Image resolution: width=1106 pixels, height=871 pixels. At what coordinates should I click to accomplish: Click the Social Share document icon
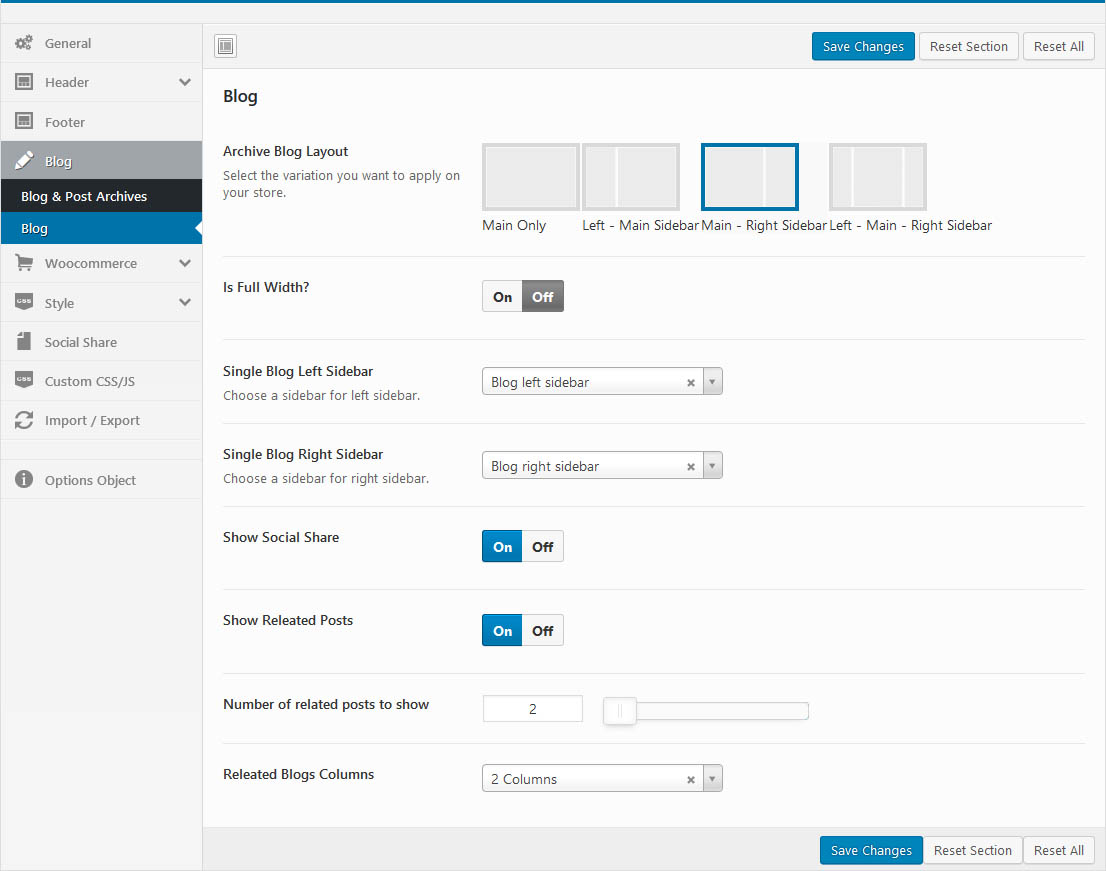pos(24,342)
